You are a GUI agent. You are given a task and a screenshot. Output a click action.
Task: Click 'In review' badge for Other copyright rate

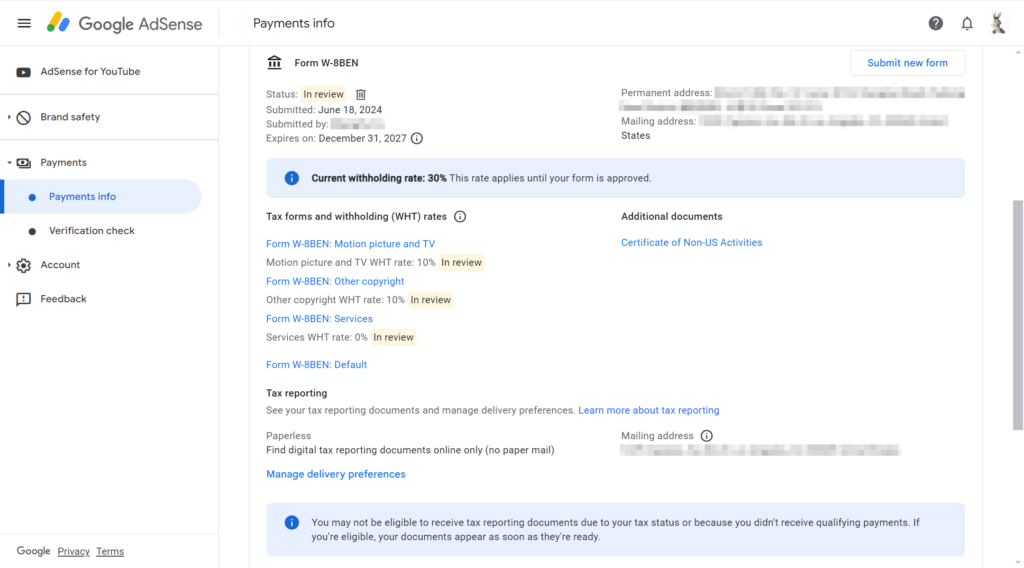(430, 300)
